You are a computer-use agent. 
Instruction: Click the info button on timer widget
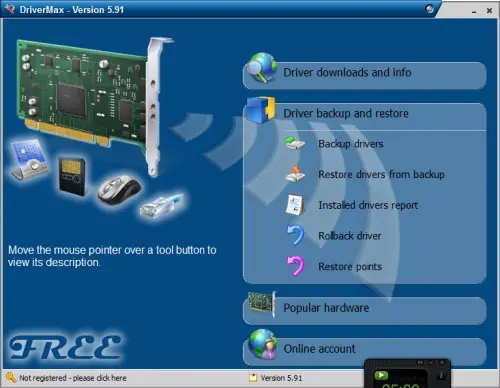click(x=441, y=376)
